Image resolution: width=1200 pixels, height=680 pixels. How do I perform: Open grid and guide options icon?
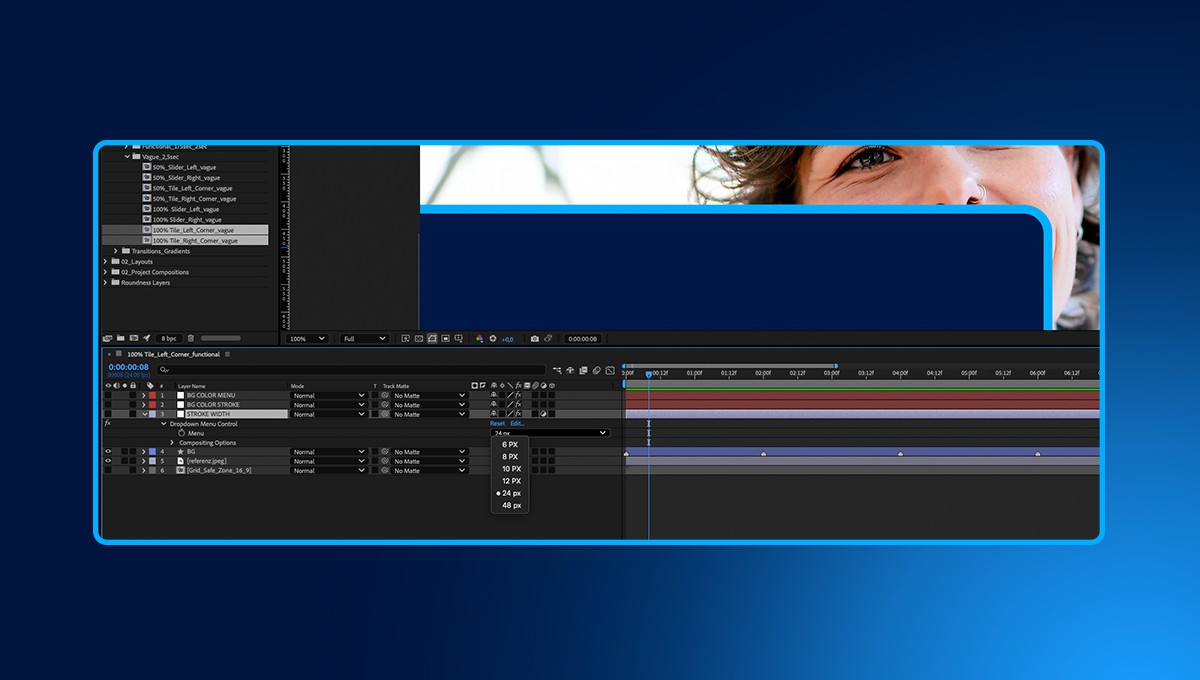click(x=458, y=338)
